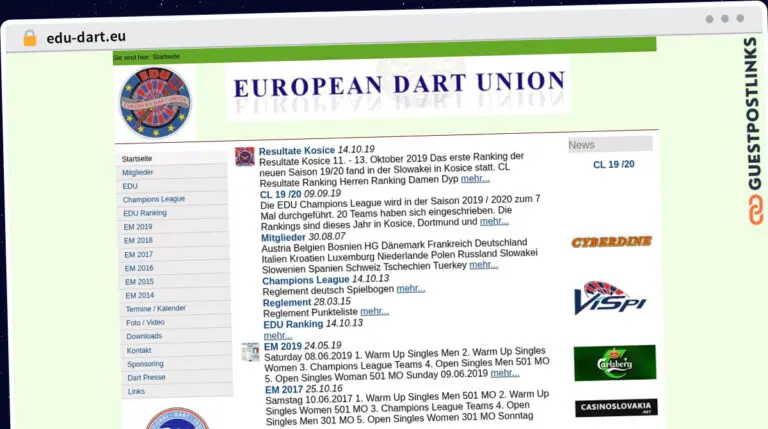Open Champions League in the sidebar menu

pos(154,199)
